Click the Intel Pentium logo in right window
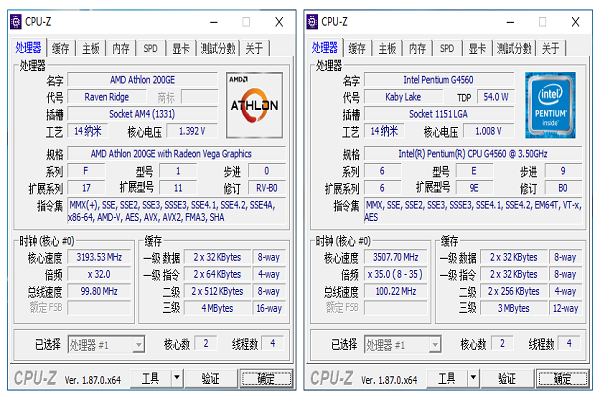 550,105
